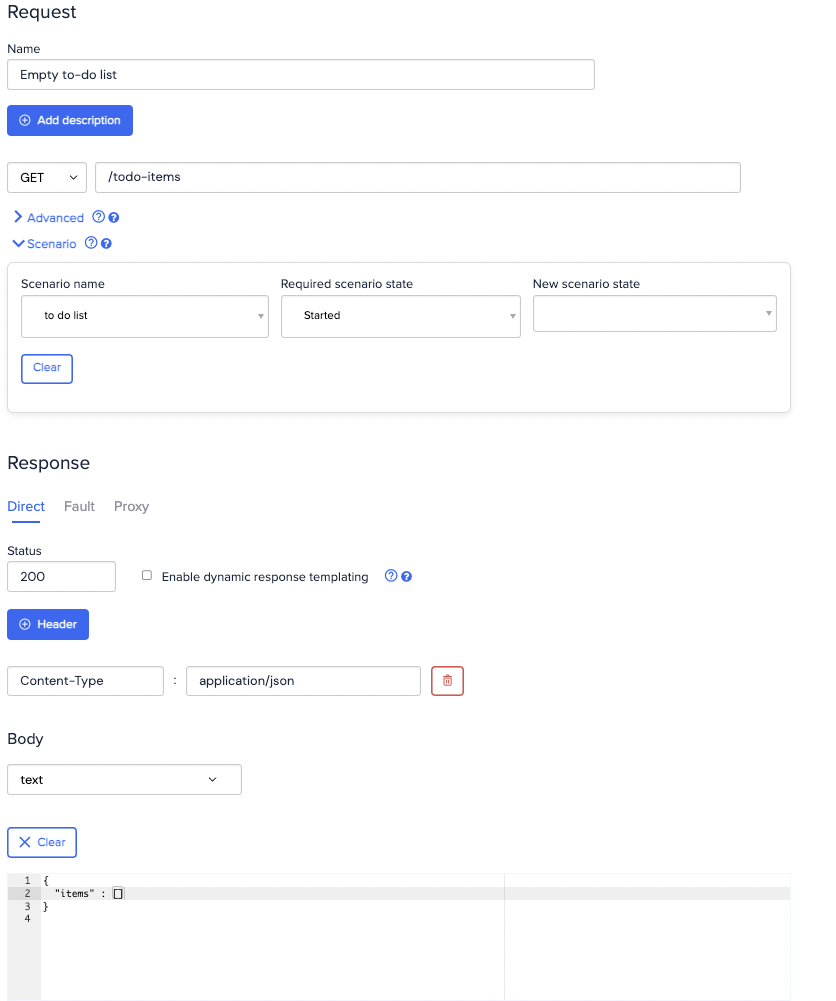Open outlined help icon next to Scenario
Screen dimensions: 836x1001
pos(91,243)
